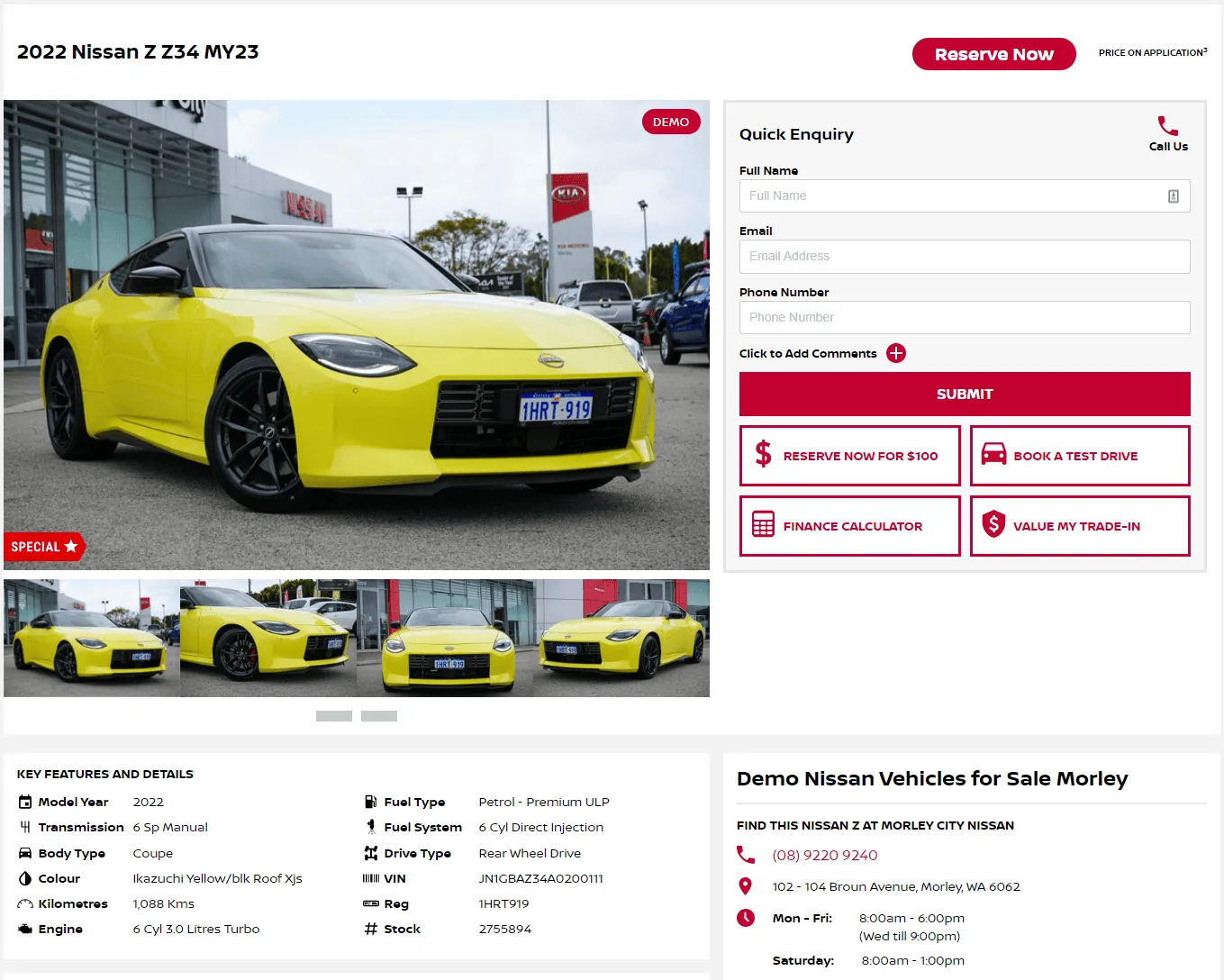Viewport: 1224px width, 980px height.
Task: Click the 'Rear Wheel Drive' value
Action: point(530,853)
